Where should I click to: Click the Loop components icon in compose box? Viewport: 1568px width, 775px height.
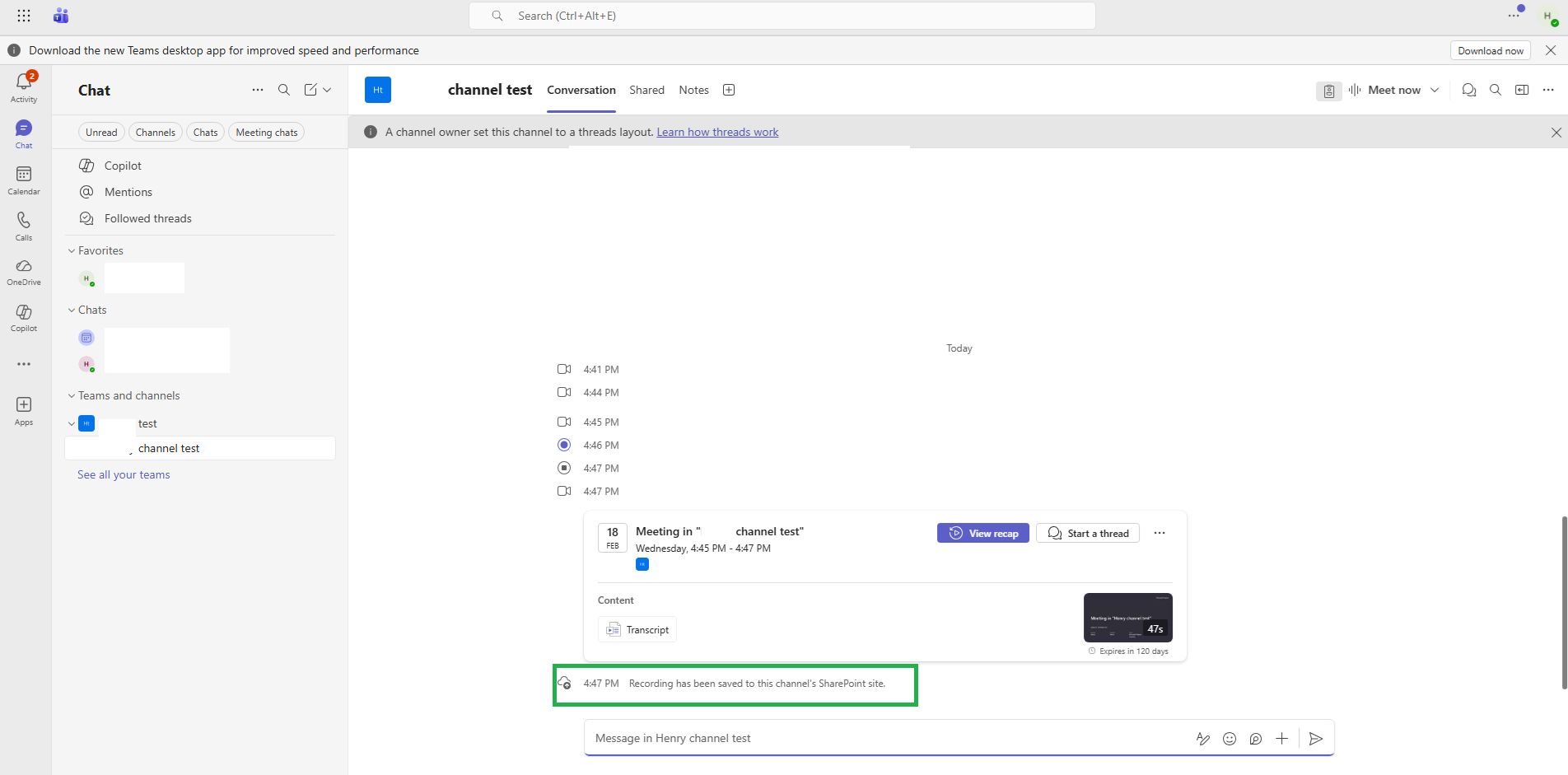coord(1256,739)
